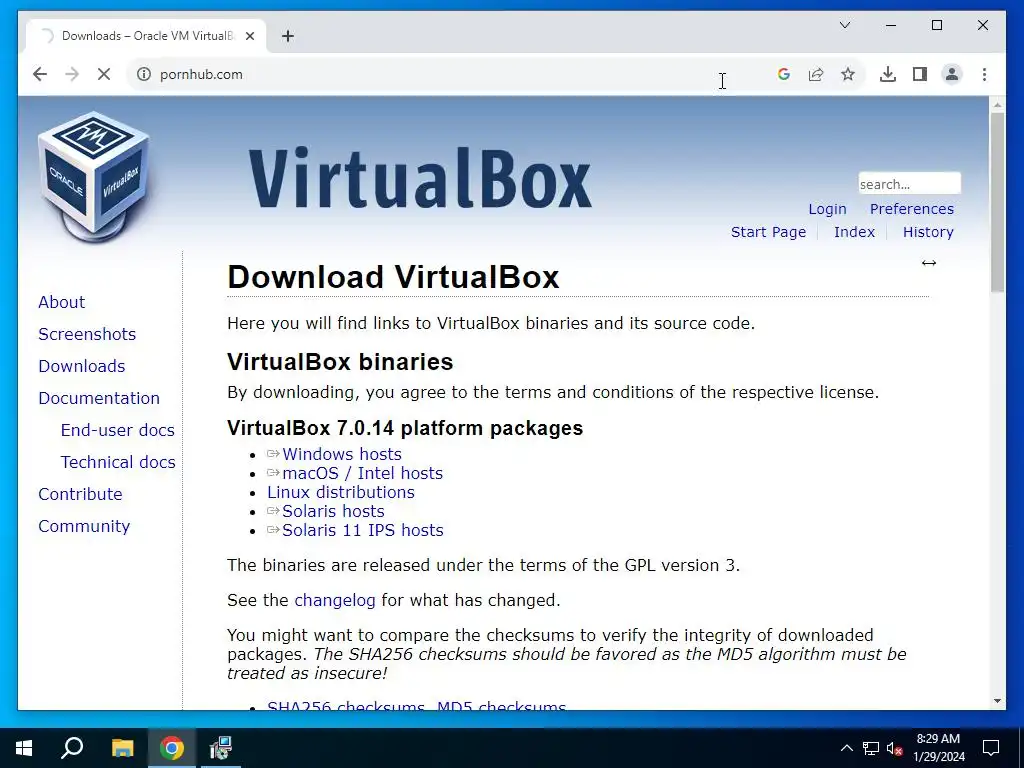Click scrollbar down arrow

[997, 701]
